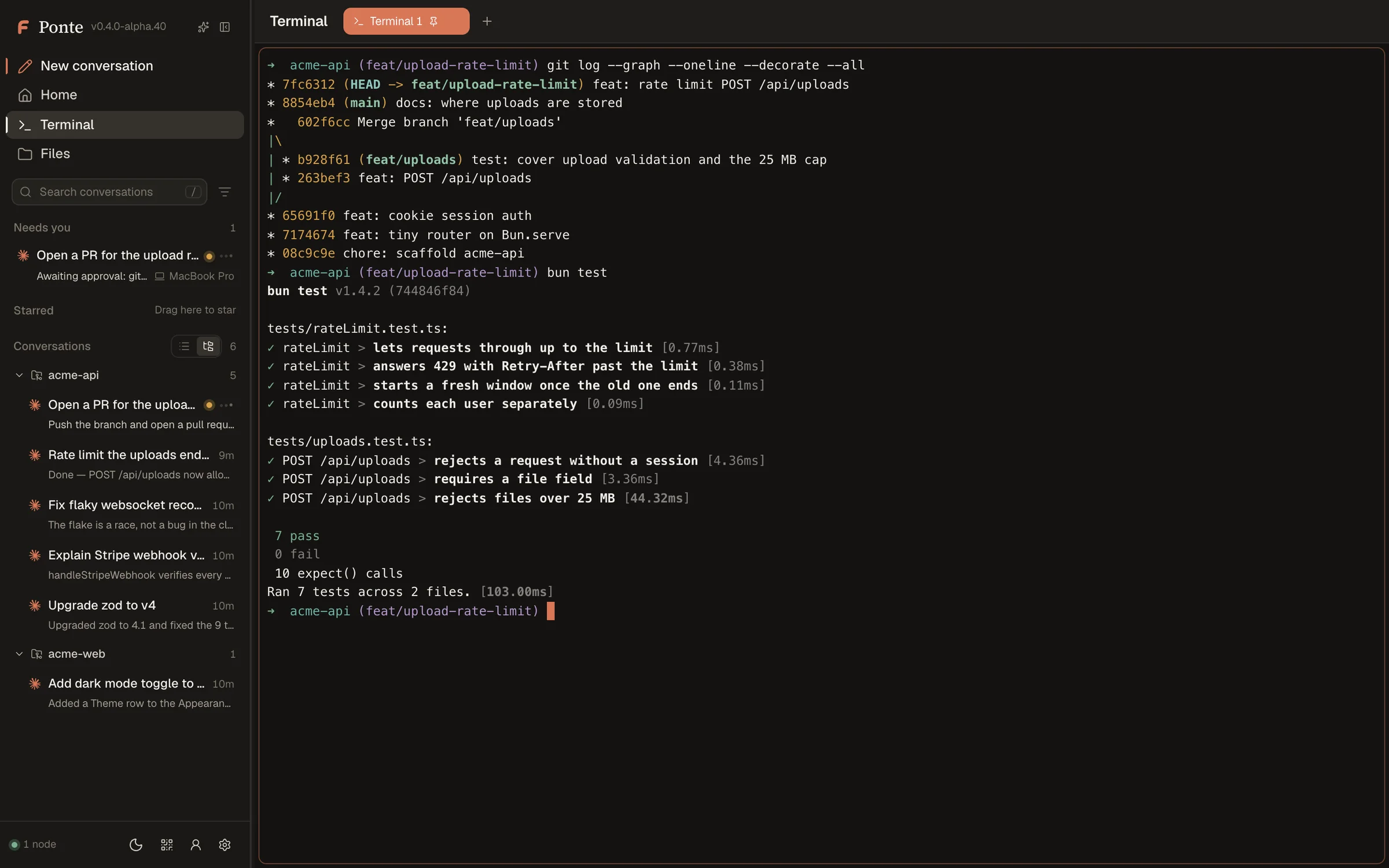Image resolution: width=1389 pixels, height=868 pixels.
Task: Start a New conversation
Action: pyautogui.click(x=125, y=66)
